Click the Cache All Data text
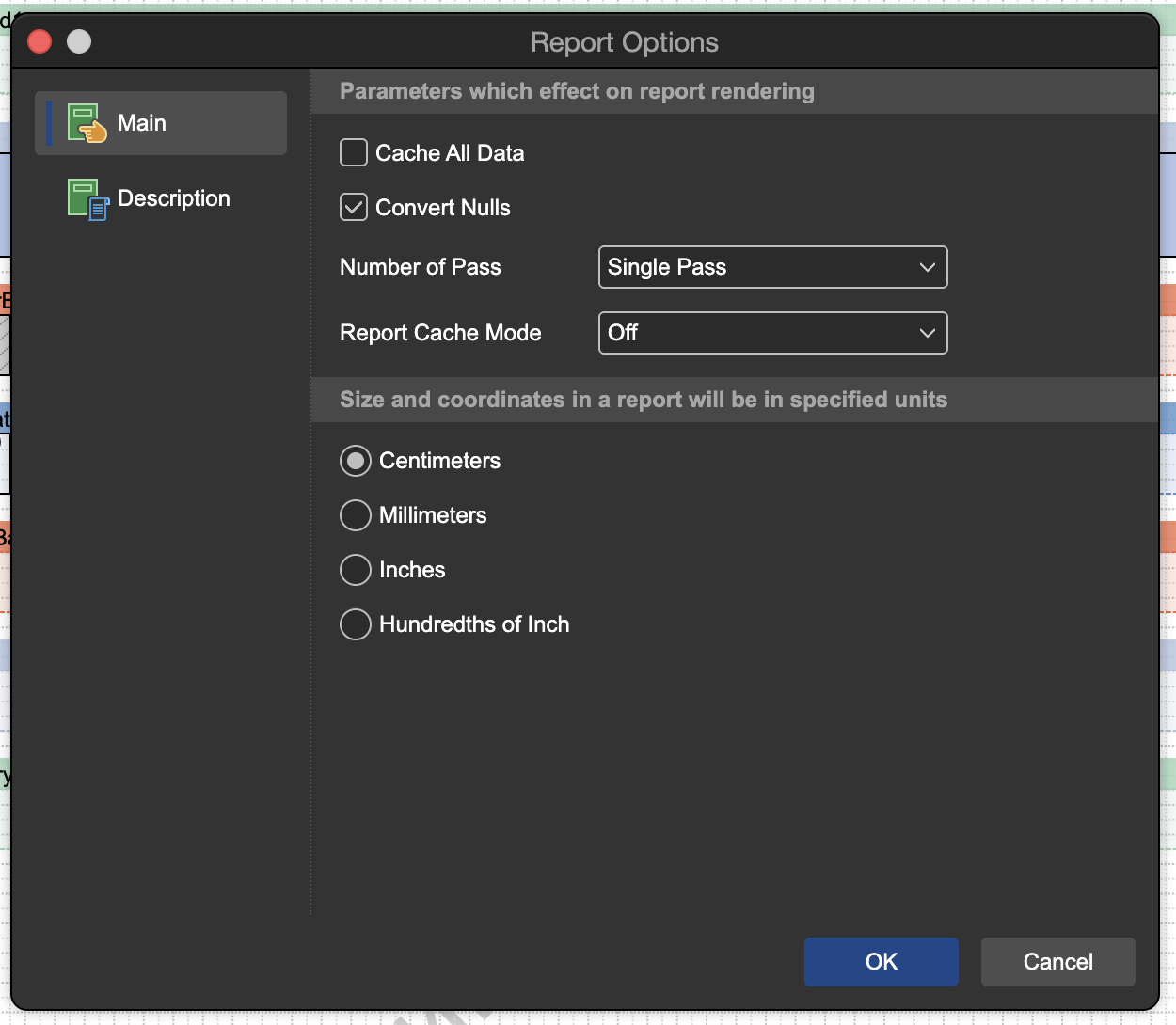This screenshot has height=1025, width=1176. pyautogui.click(x=450, y=153)
